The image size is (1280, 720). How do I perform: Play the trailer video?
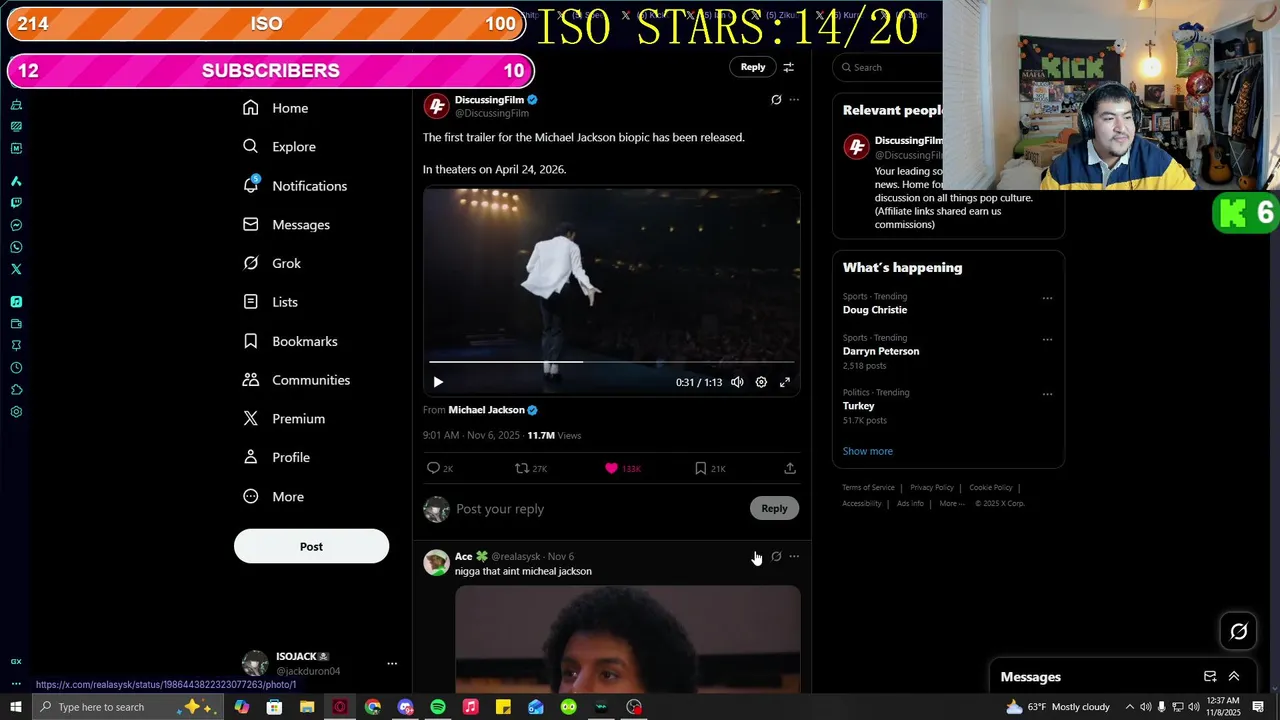tap(438, 382)
